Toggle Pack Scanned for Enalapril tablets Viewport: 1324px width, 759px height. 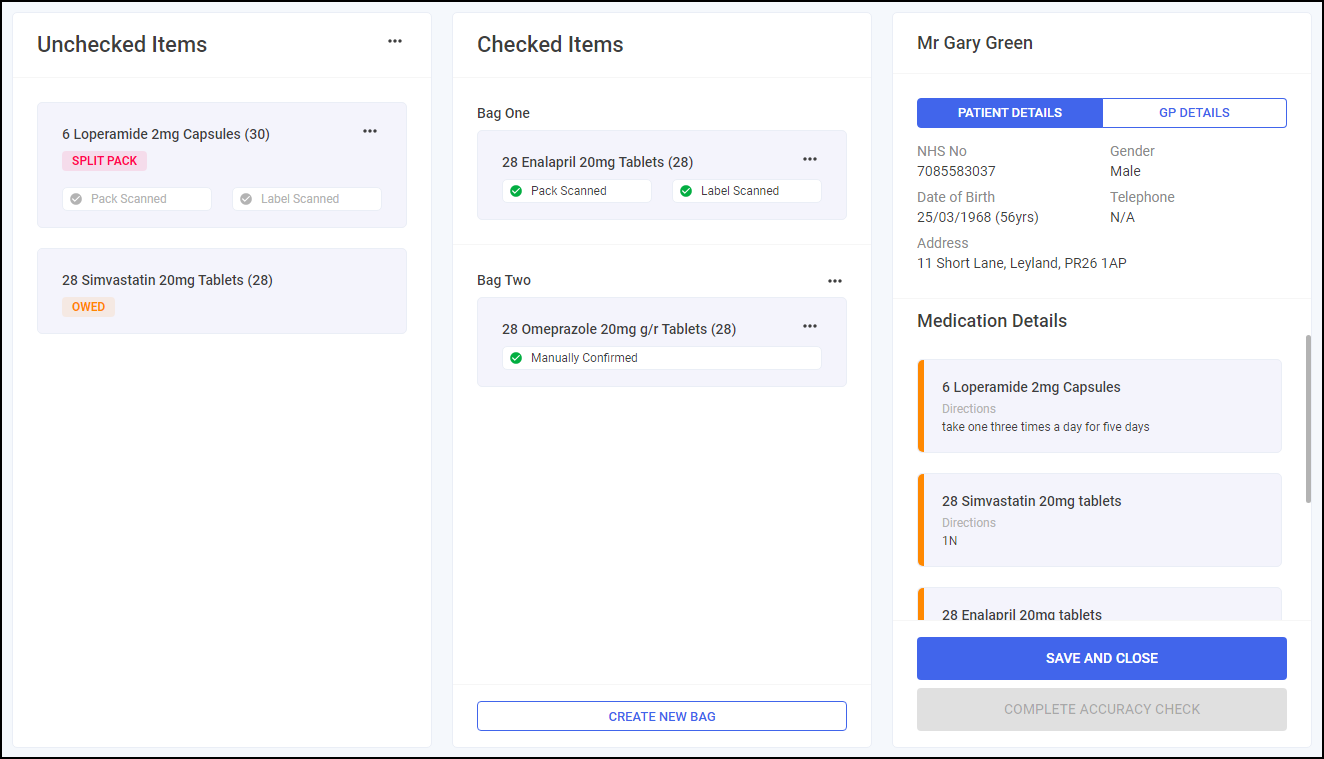[x=577, y=191]
